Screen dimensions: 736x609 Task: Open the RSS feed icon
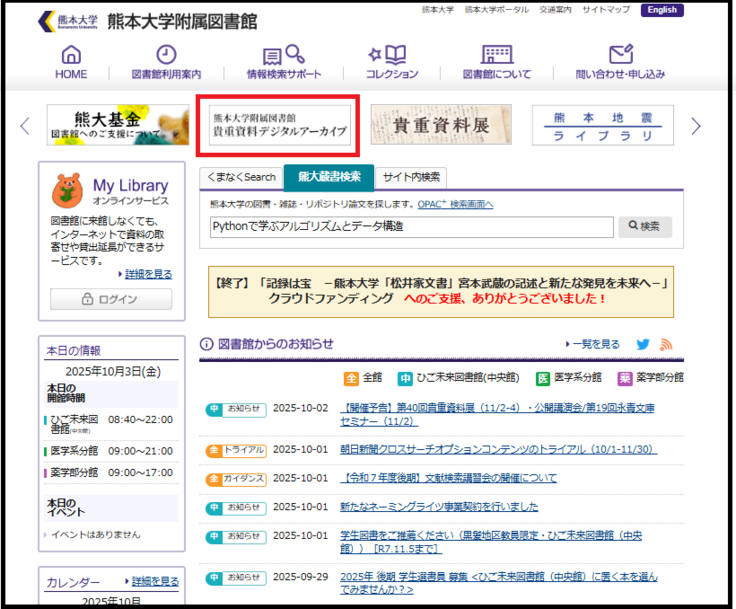tap(666, 344)
